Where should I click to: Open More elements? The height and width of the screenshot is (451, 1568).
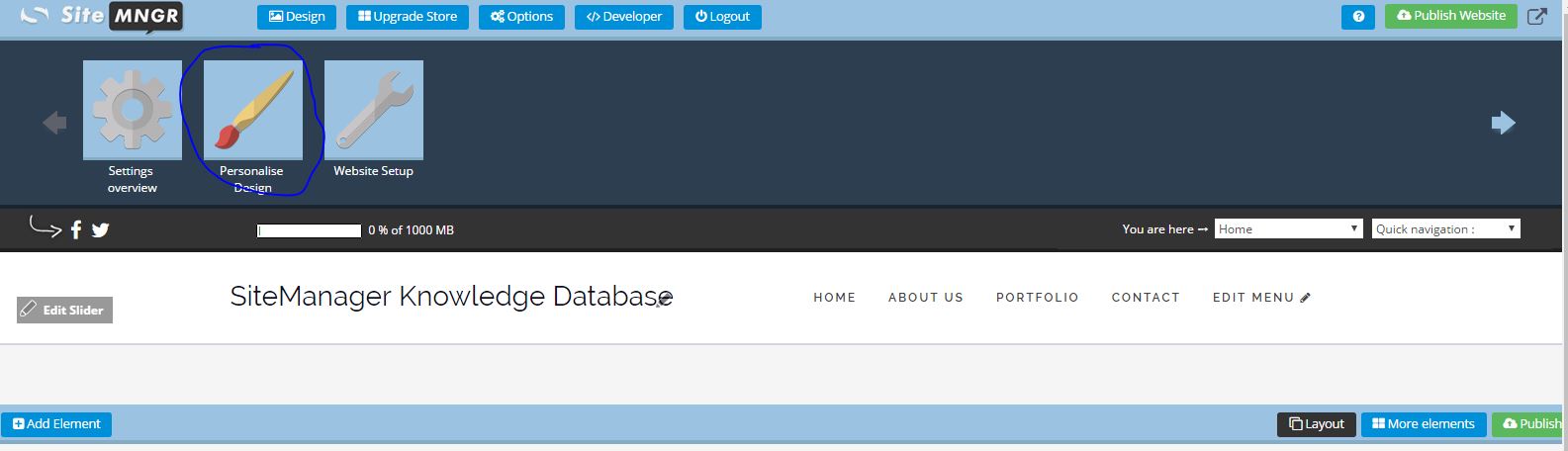pyautogui.click(x=1424, y=424)
